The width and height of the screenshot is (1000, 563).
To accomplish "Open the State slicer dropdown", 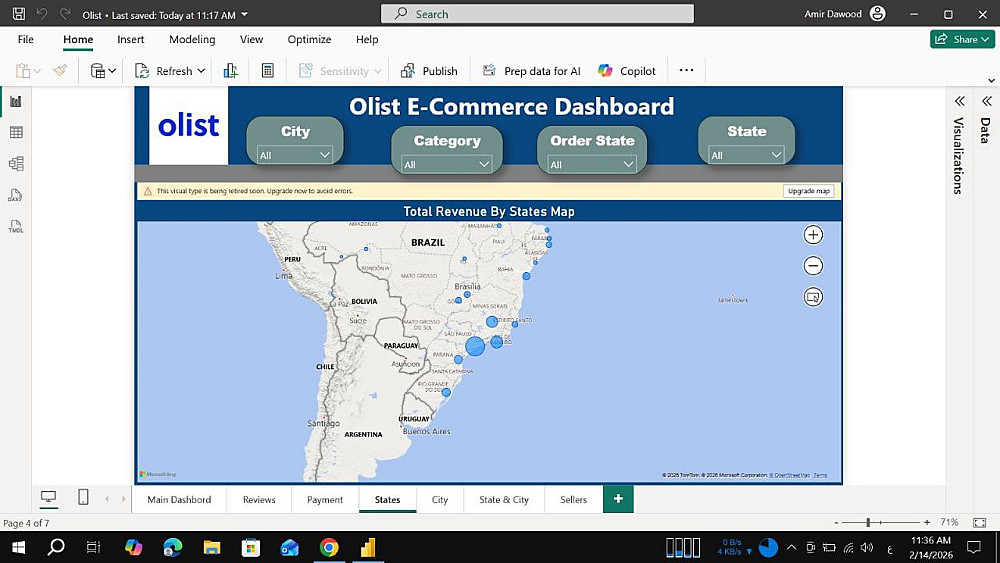I will pyautogui.click(x=746, y=155).
